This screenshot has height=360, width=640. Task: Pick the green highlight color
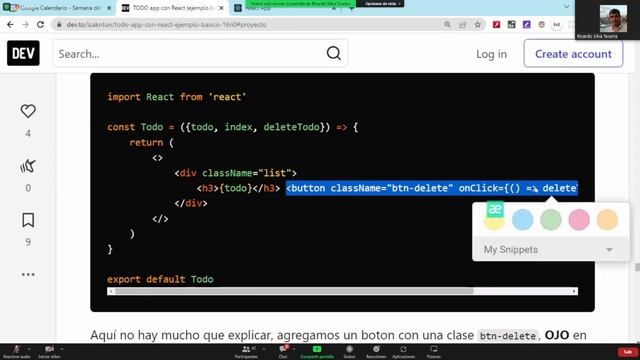click(551, 220)
